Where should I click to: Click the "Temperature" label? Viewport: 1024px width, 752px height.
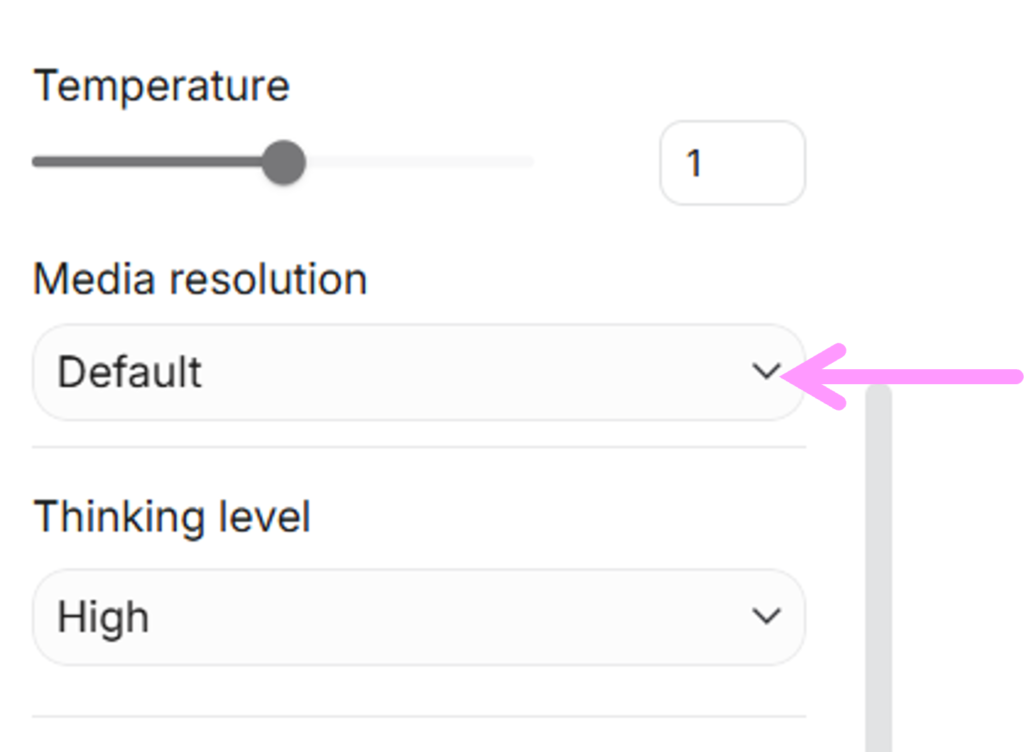(x=161, y=86)
